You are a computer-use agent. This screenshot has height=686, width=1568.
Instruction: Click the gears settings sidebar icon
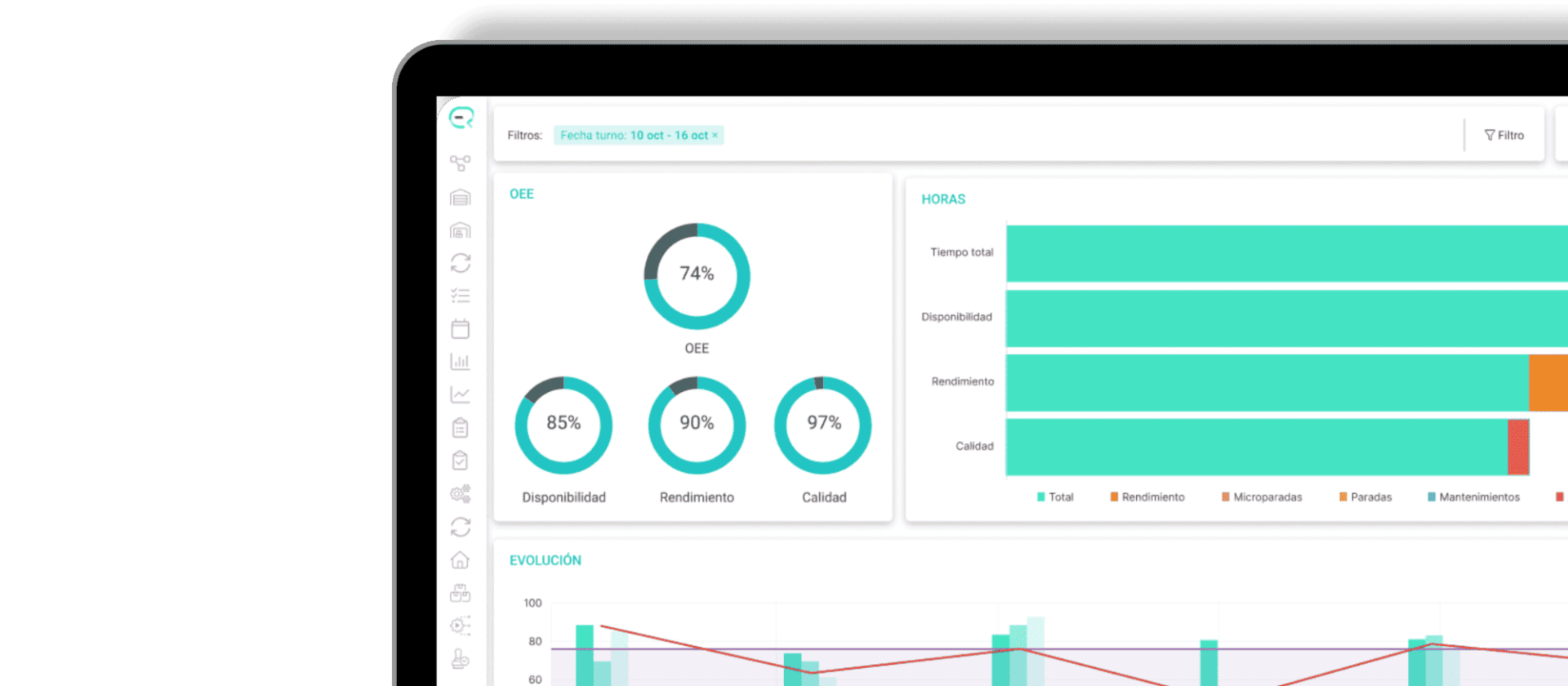coord(461,493)
